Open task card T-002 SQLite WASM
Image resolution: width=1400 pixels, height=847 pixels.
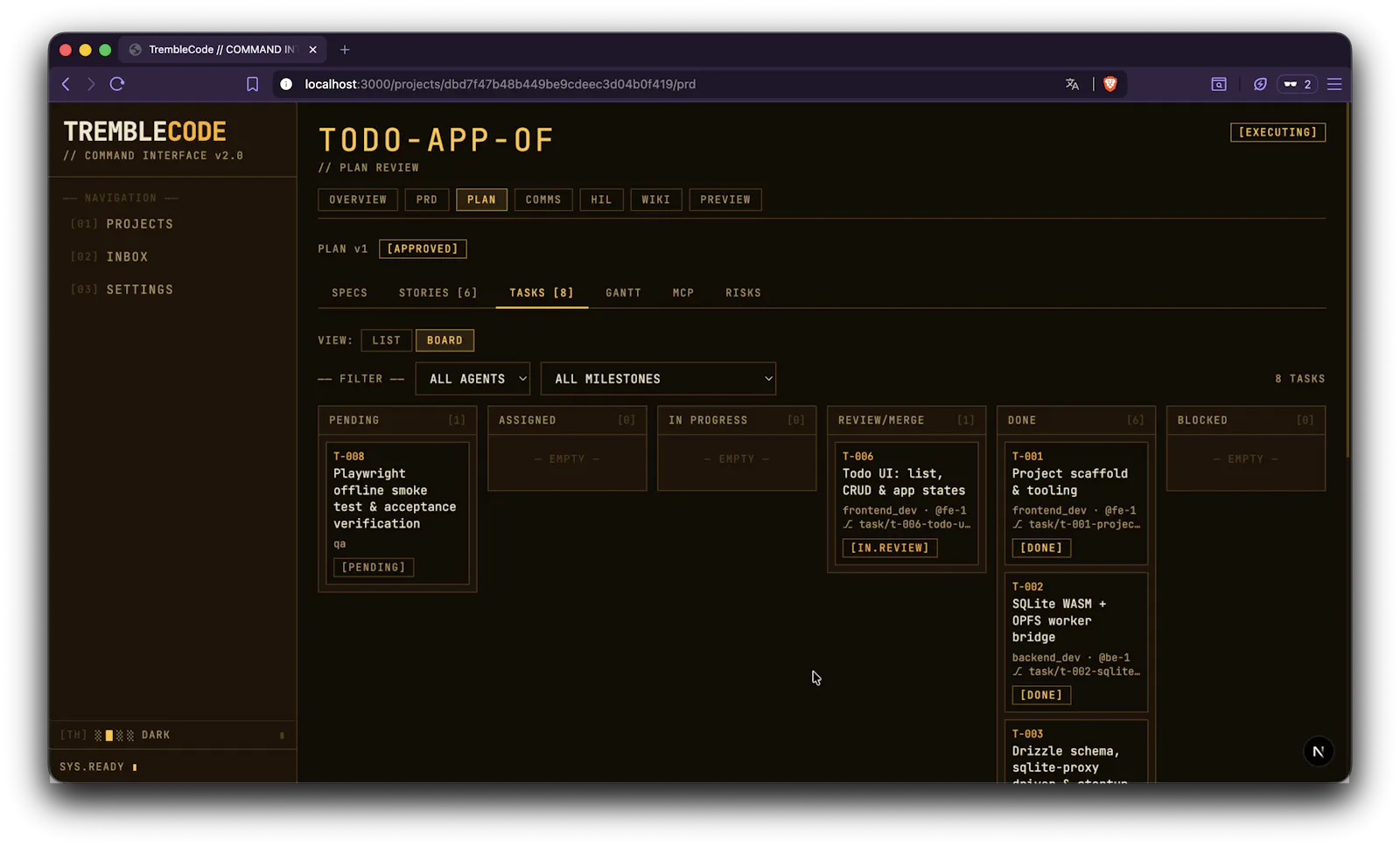[1076, 642]
